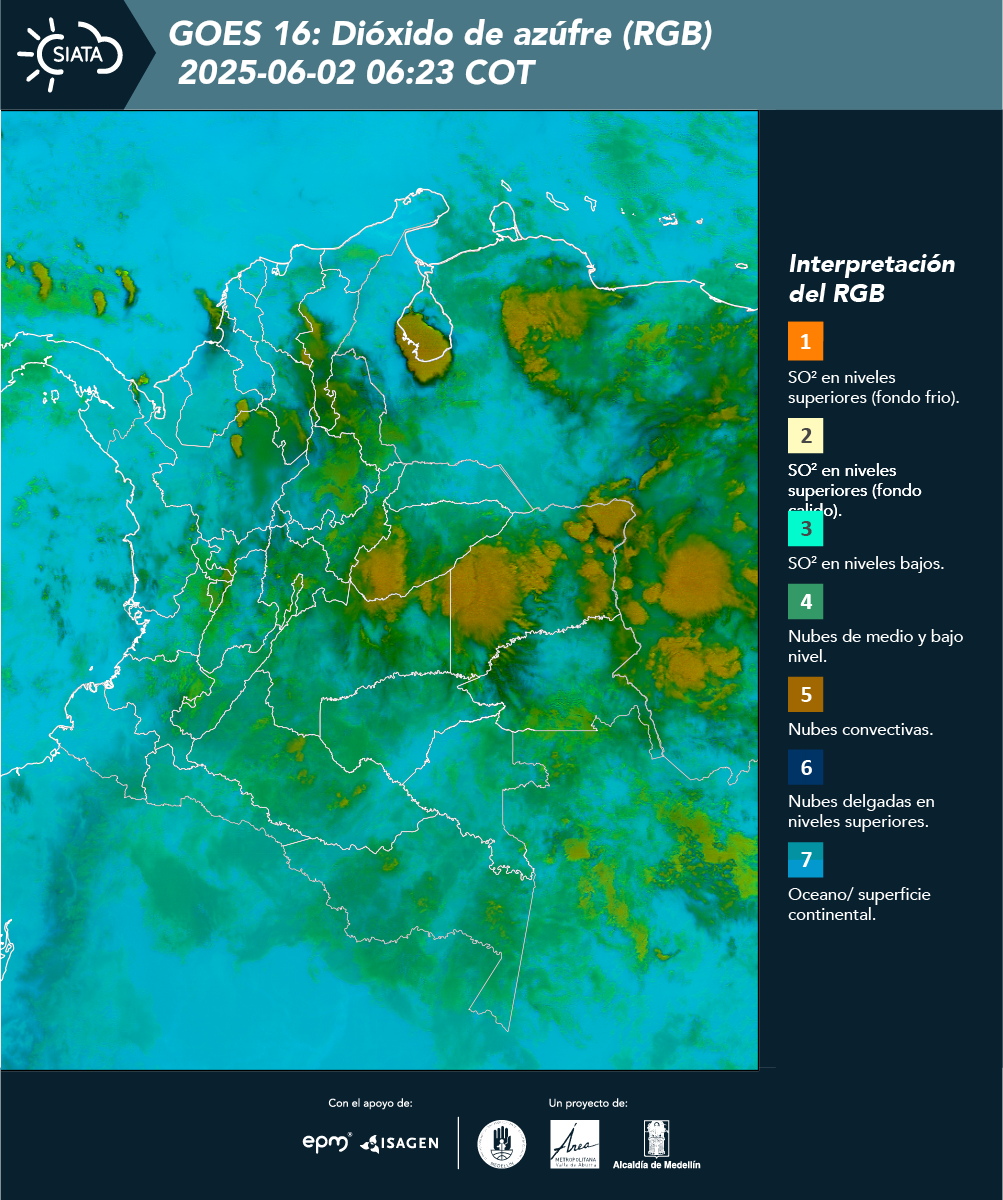This screenshot has width=1003, height=1200.
Task: Click the Alcaldía de Medellín logo
Action: click(x=657, y=1144)
